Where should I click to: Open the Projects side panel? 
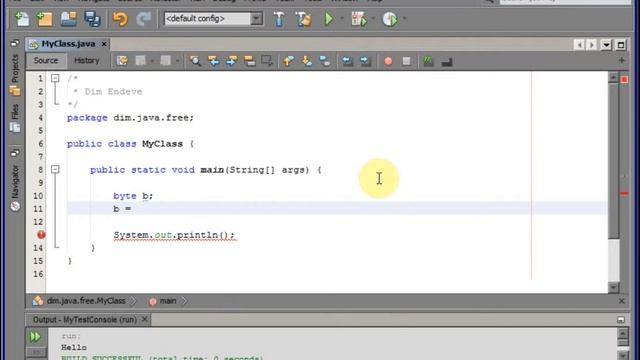(15, 74)
